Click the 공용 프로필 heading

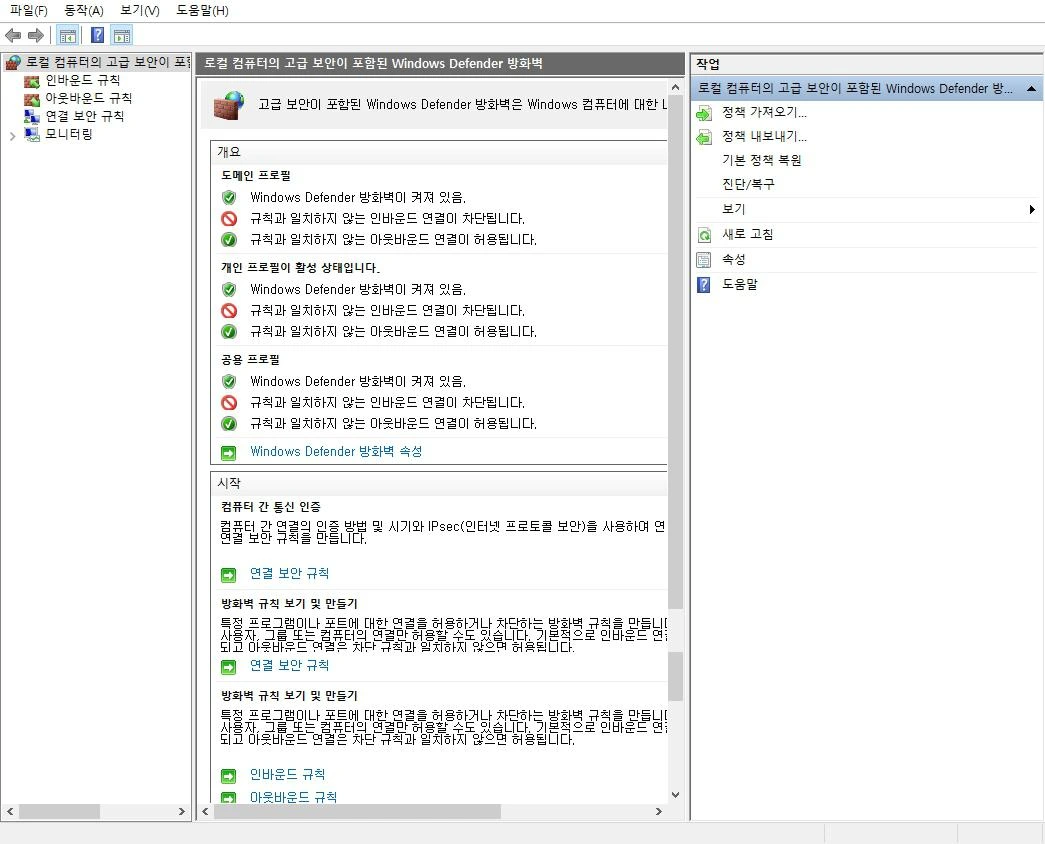251,359
